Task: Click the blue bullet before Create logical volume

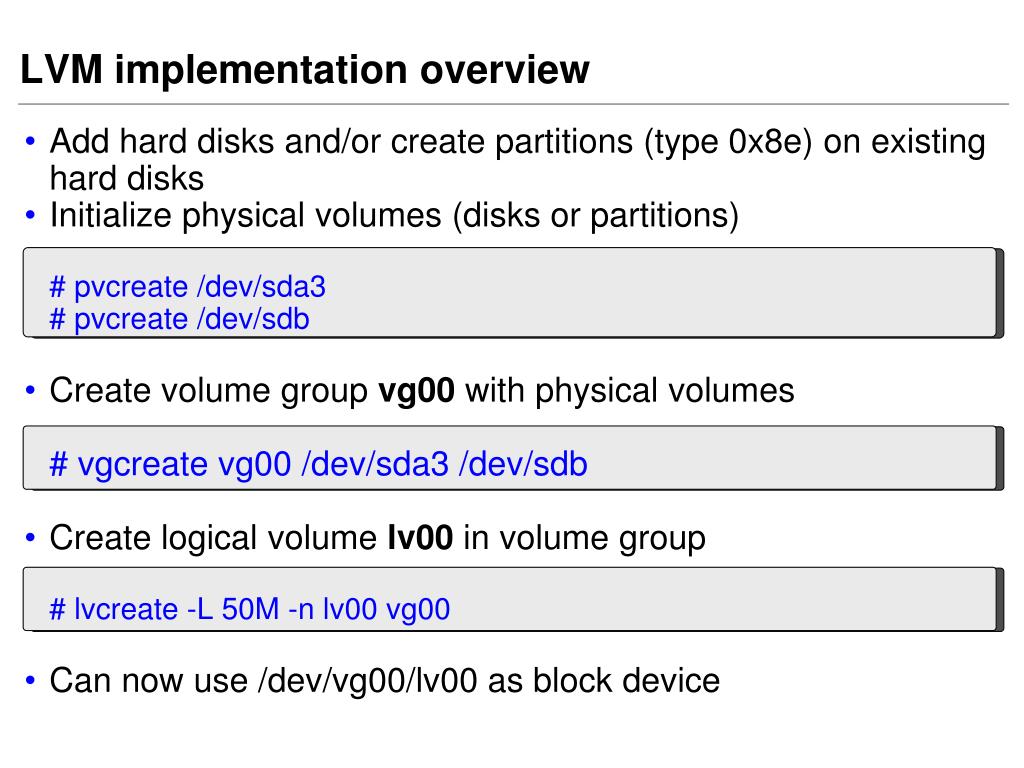Action: [30, 537]
